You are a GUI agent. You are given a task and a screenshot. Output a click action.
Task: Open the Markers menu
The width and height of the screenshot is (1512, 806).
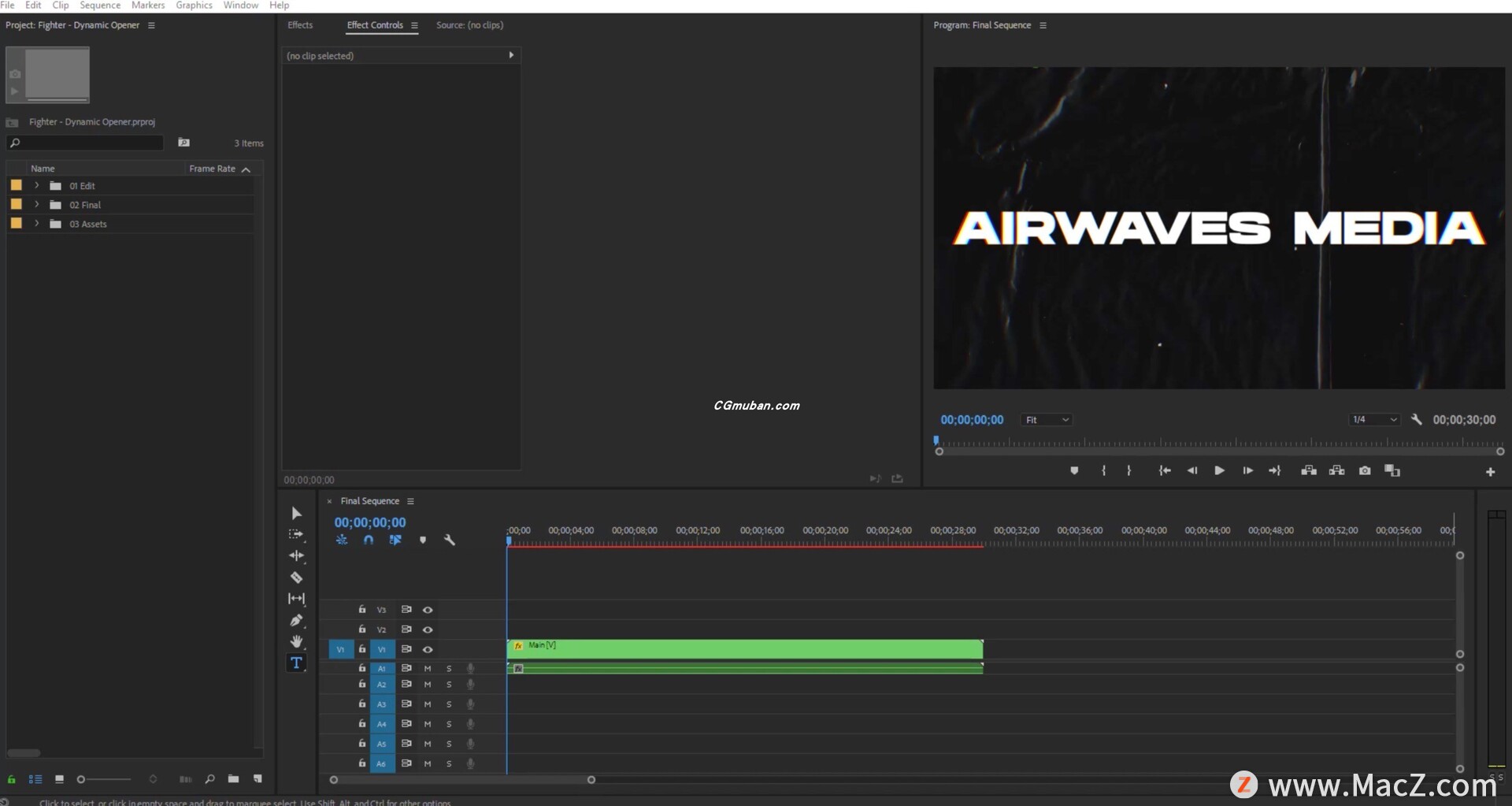pos(148,6)
